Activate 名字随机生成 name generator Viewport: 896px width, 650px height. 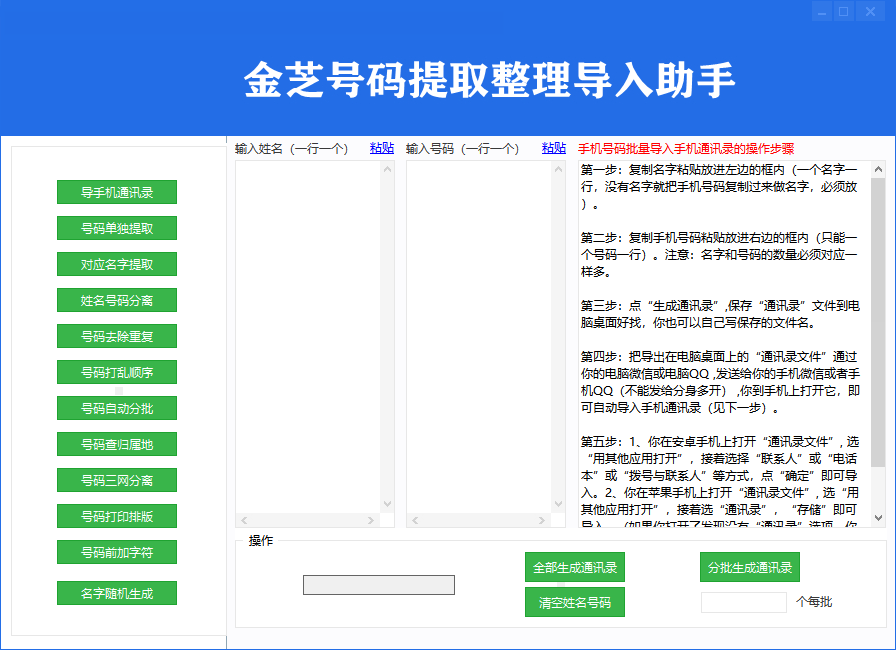(116, 592)
